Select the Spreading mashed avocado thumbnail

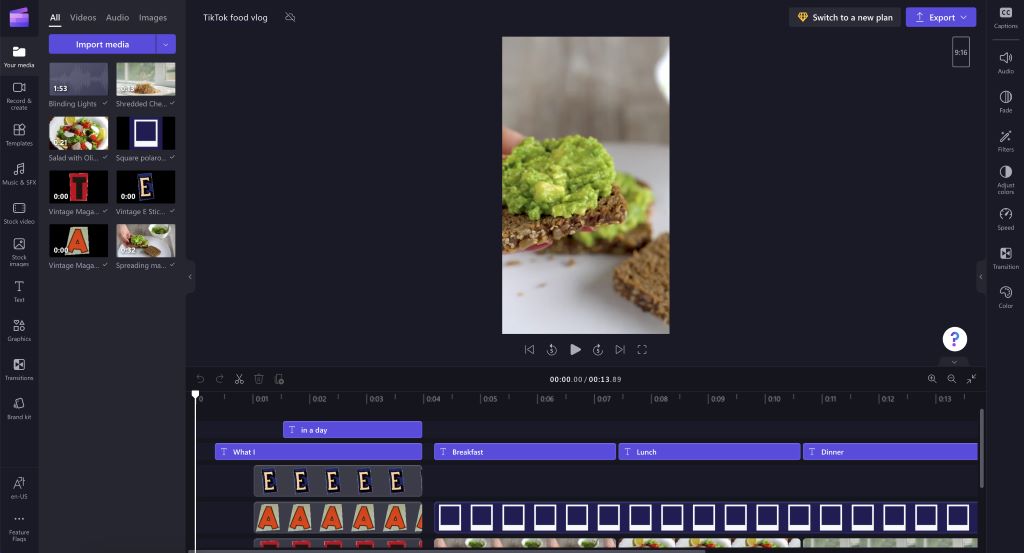tap(146, 240)
